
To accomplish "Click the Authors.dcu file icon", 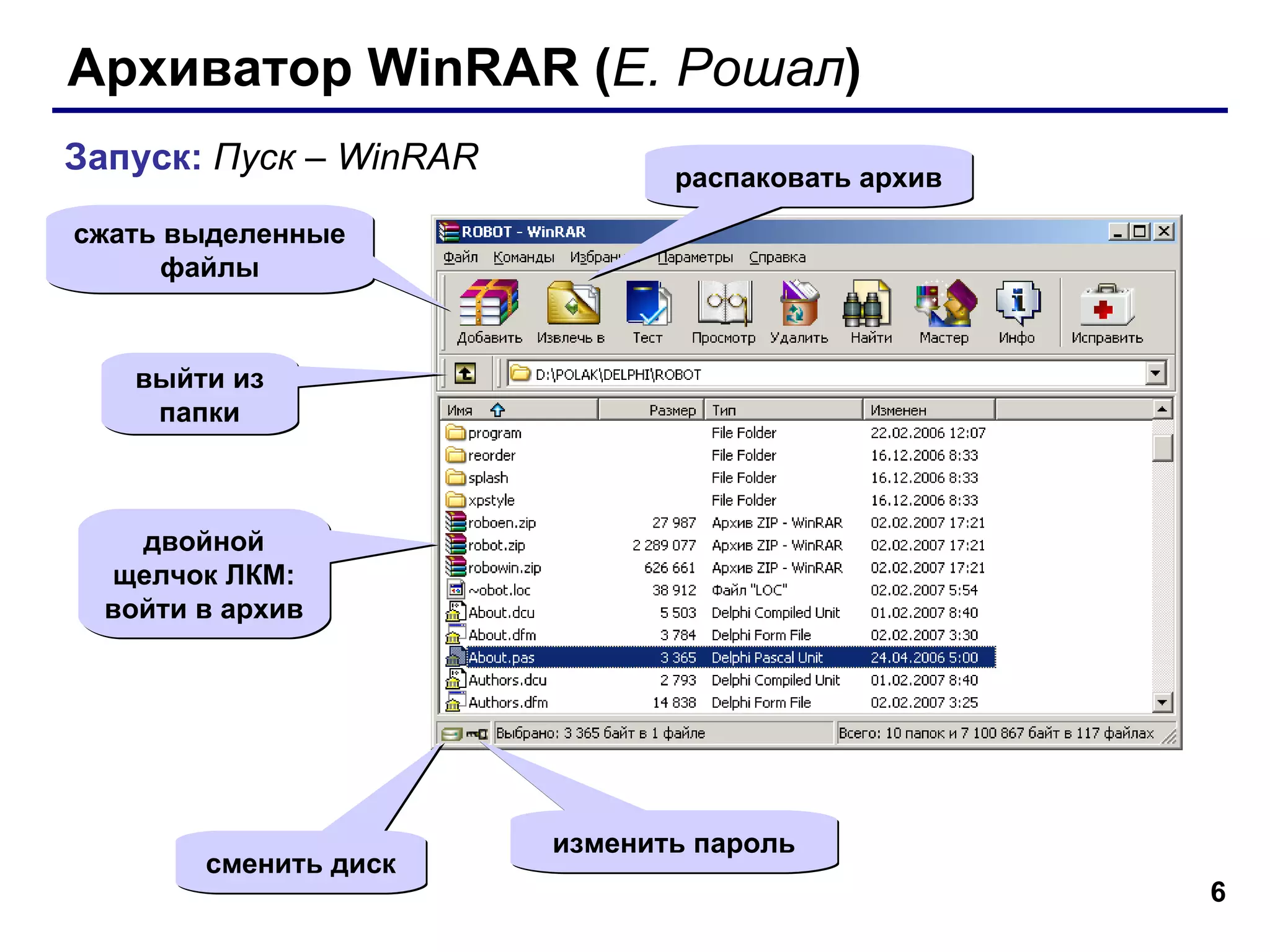I will (455, 679).
